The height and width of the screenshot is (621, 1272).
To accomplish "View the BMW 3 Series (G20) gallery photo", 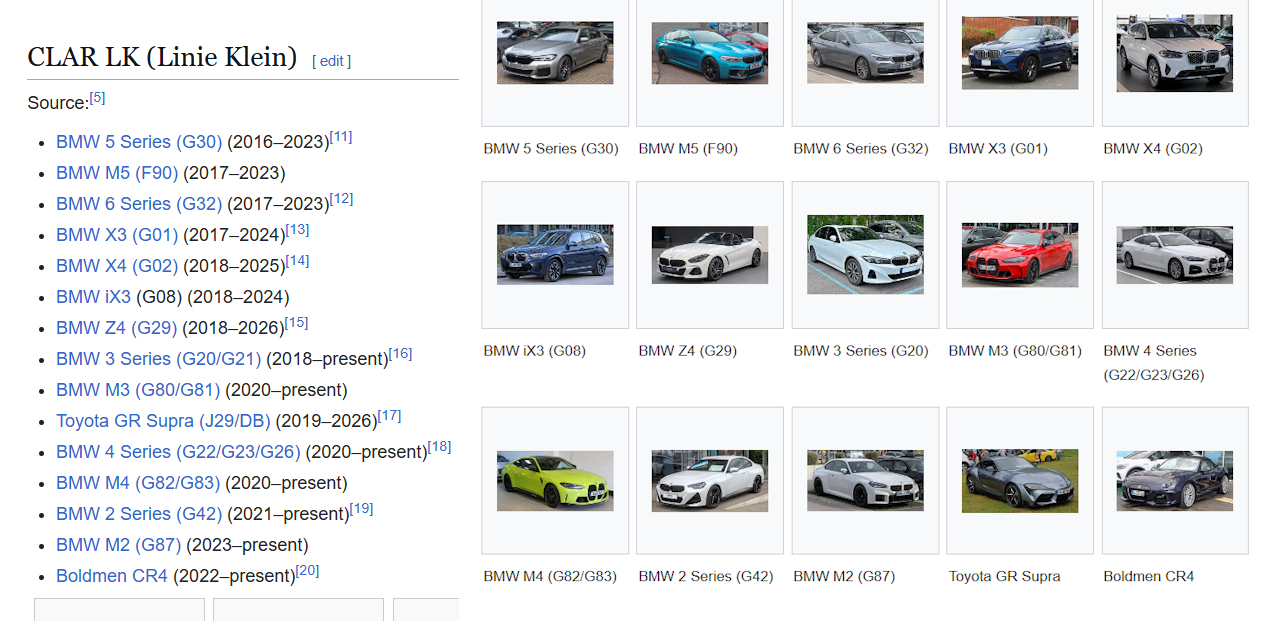I will tap(865, 255).
